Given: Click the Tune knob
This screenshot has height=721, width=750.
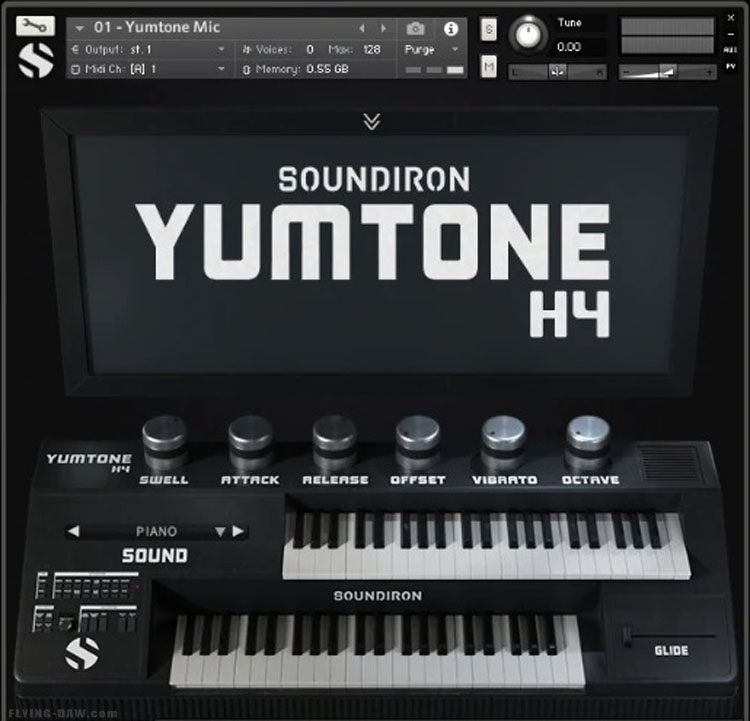Looking at the screenshot, I should (x=528, y=34).
